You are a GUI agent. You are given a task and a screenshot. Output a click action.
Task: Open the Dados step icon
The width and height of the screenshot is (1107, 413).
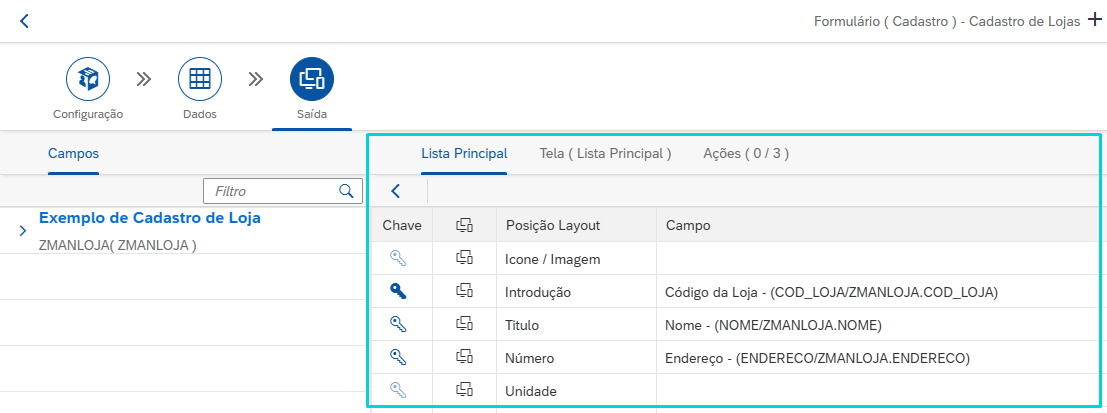(x=200, y=79)
